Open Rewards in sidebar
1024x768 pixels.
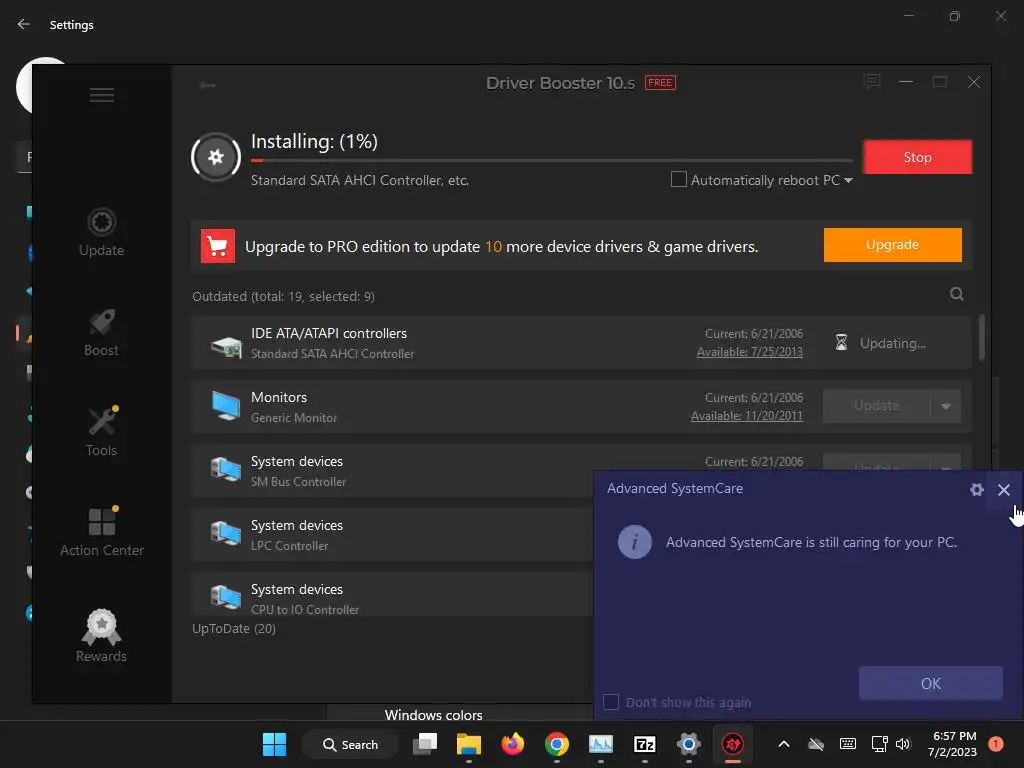coord(101,636)
